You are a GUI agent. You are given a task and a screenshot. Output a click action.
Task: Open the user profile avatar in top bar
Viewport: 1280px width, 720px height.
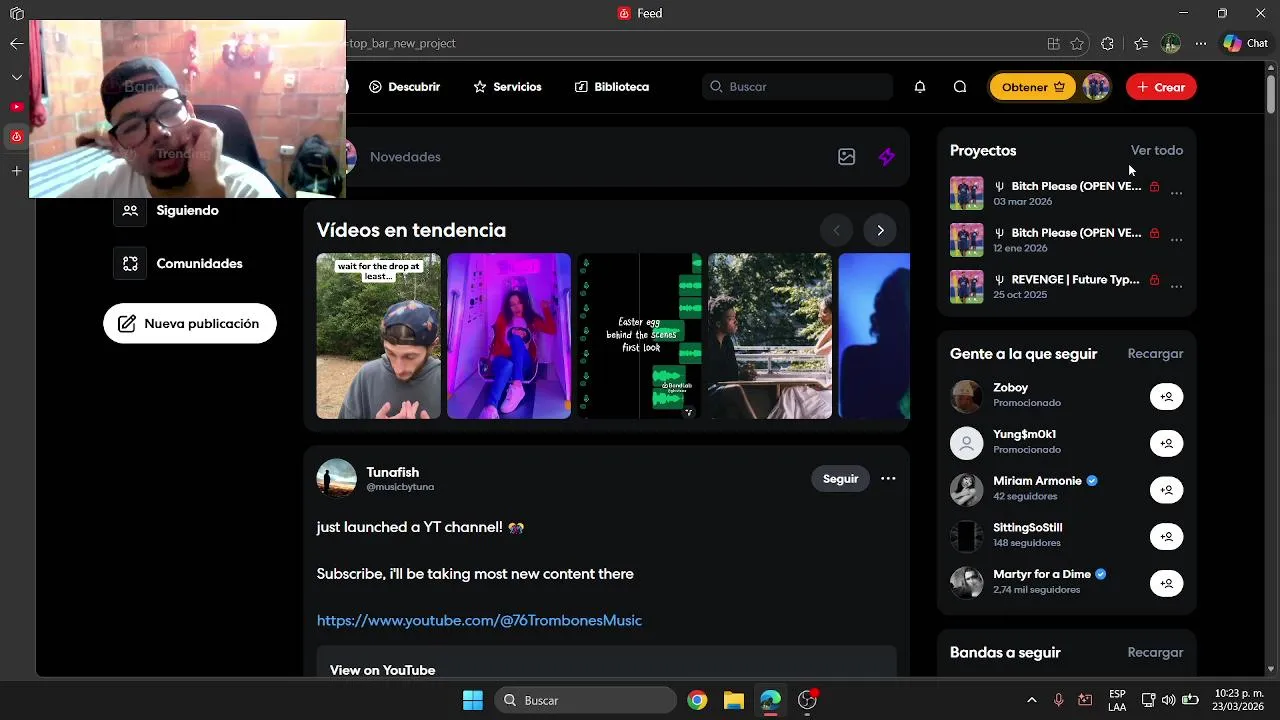coord(1097,87)
